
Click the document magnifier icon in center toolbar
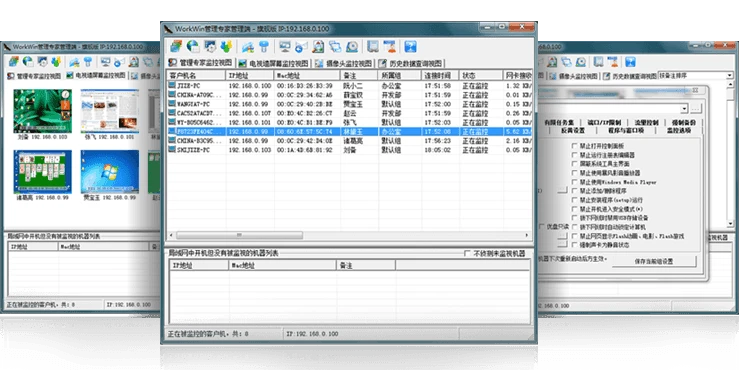(318, 46)
